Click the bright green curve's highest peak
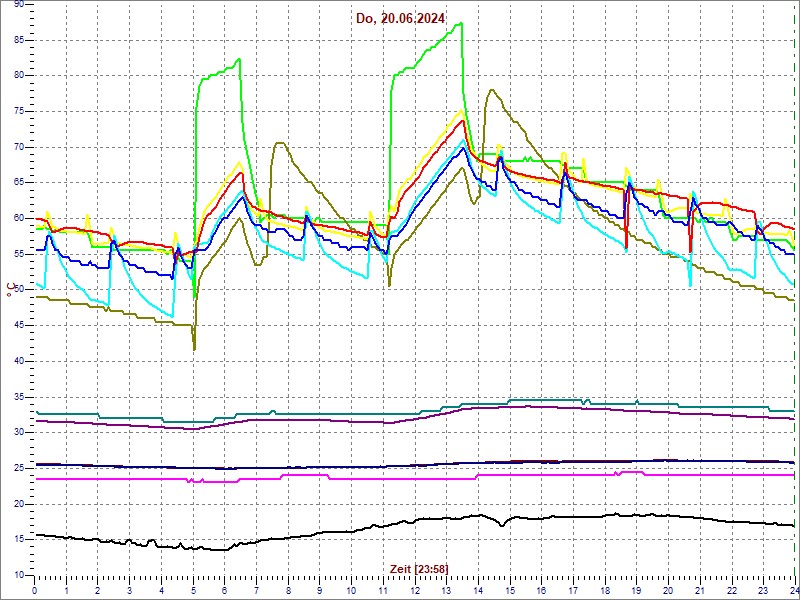 pyautogui.click(x=460, y=24)
